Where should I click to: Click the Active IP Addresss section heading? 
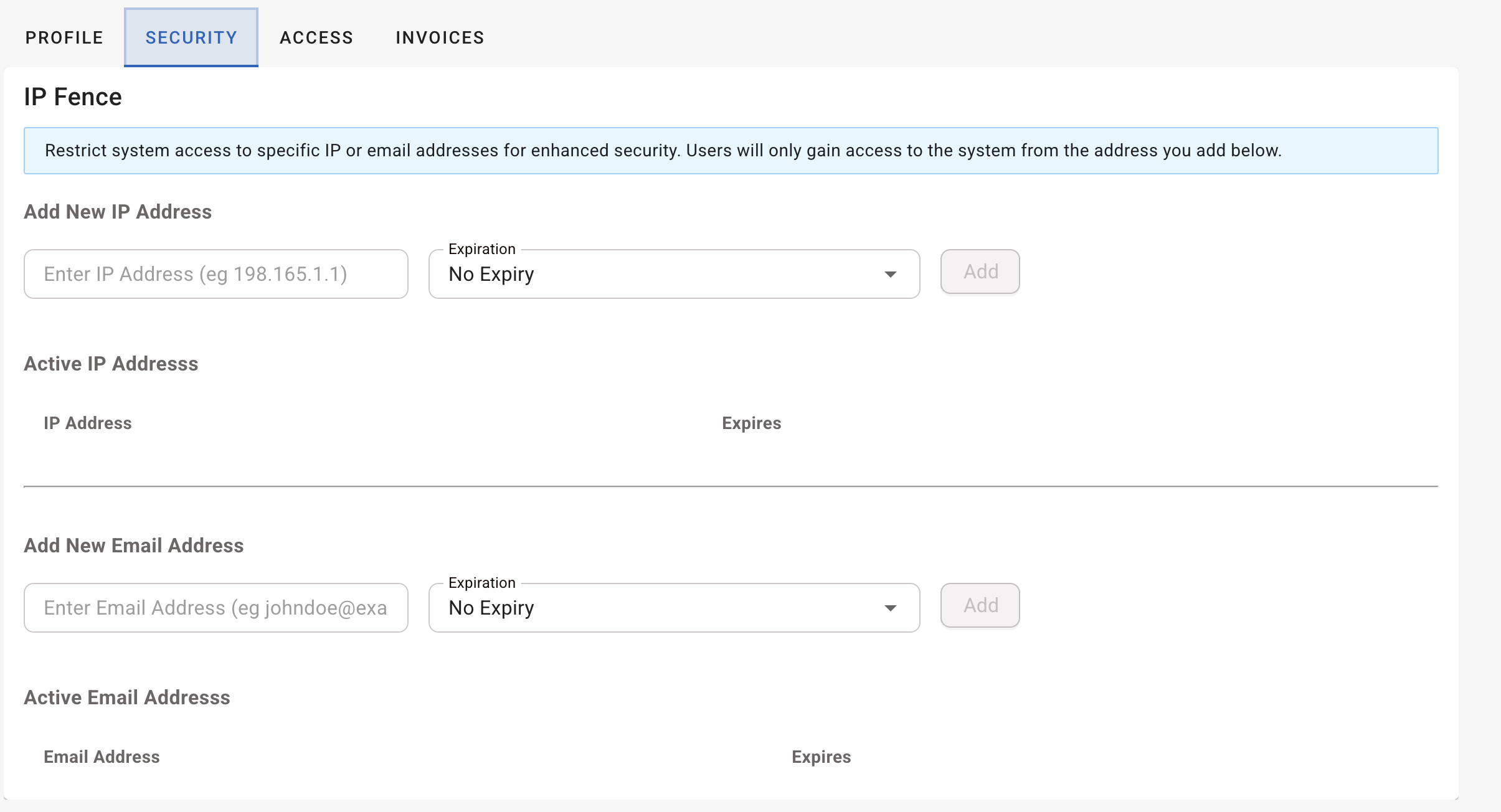tap(111, 364)
